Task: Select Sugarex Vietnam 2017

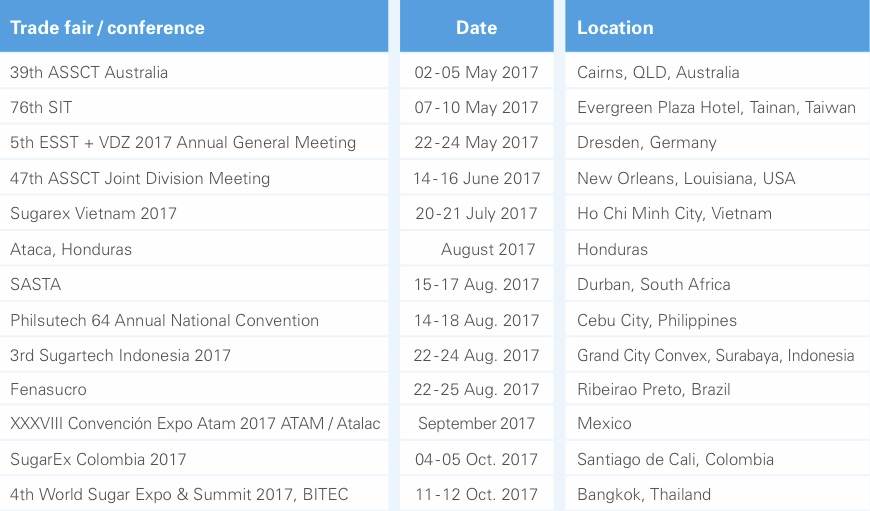Action: tap(93, 213)
